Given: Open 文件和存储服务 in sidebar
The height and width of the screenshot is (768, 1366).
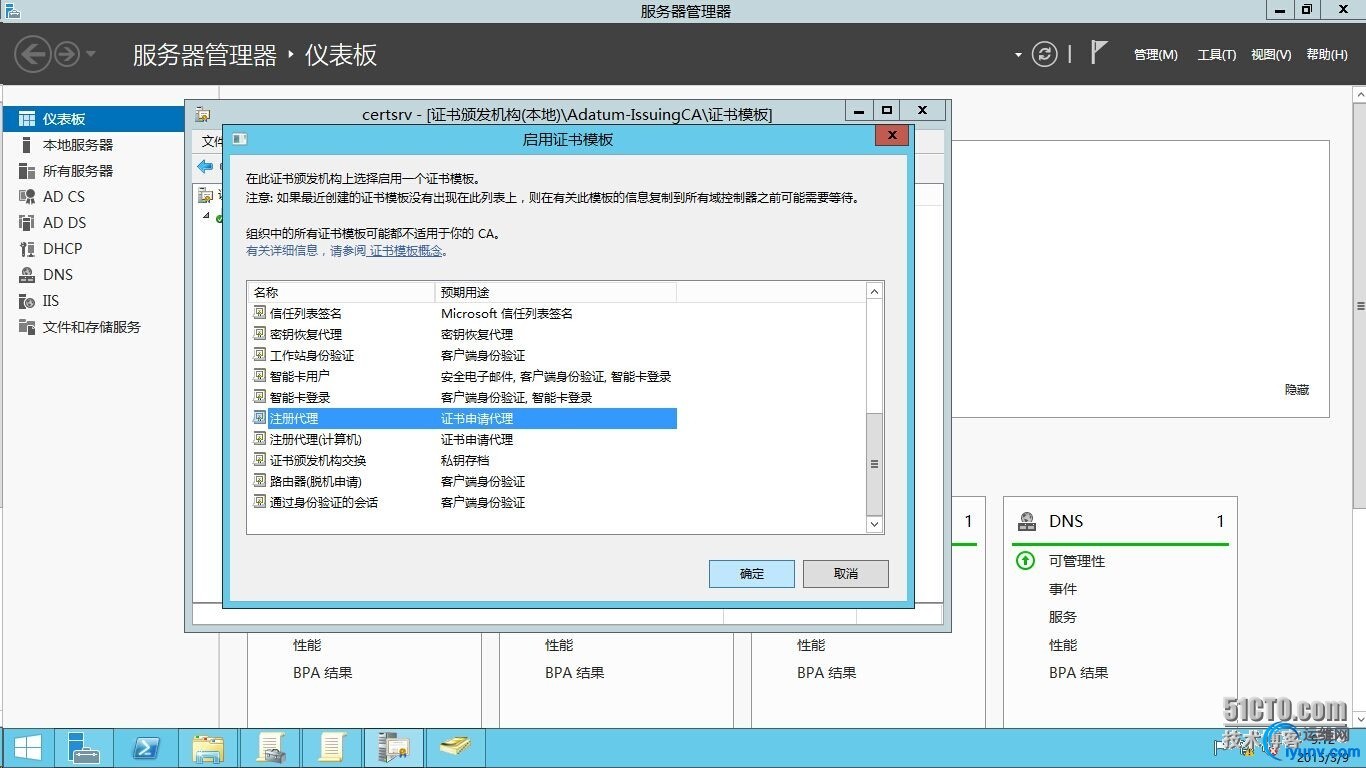Looking at the screenshot, I should click(94, 327).
